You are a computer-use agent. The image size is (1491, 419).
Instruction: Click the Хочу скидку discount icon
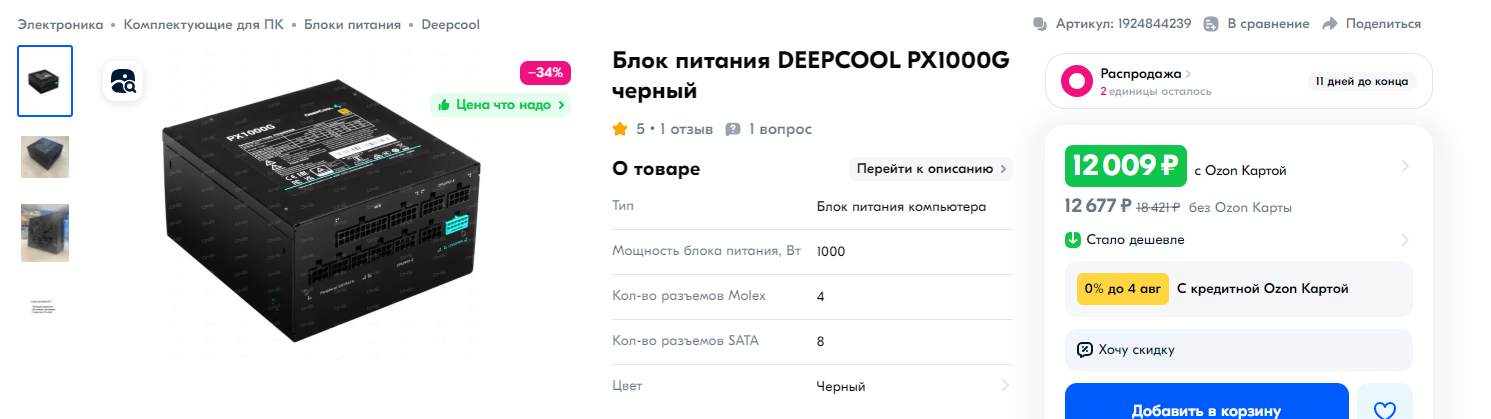(1085, 350)
